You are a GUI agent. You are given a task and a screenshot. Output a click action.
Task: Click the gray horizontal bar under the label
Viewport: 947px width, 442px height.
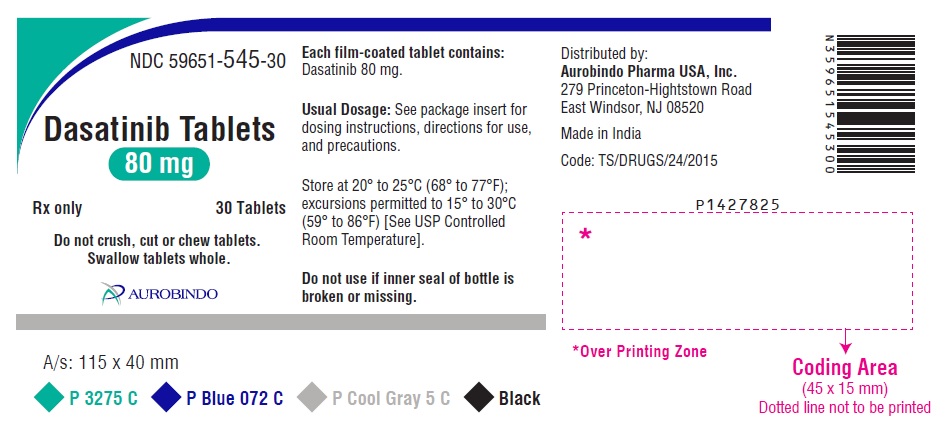coord(280,322)
